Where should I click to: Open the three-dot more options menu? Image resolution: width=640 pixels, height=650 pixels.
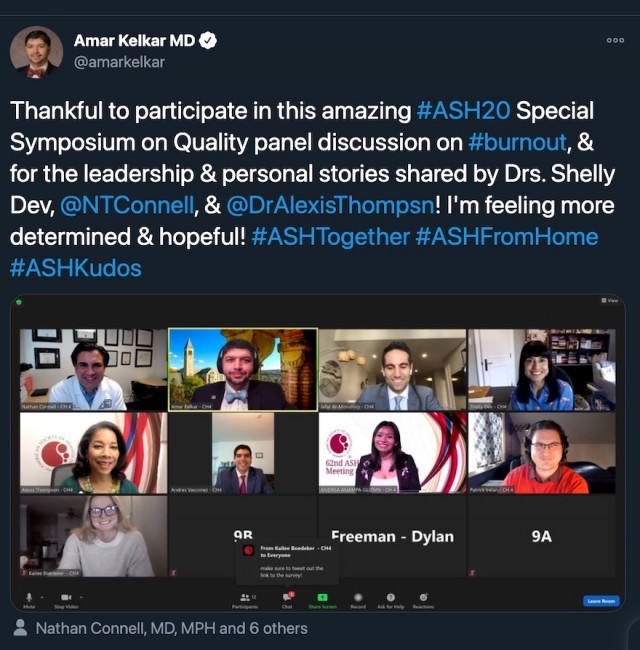tap(615, 40)
